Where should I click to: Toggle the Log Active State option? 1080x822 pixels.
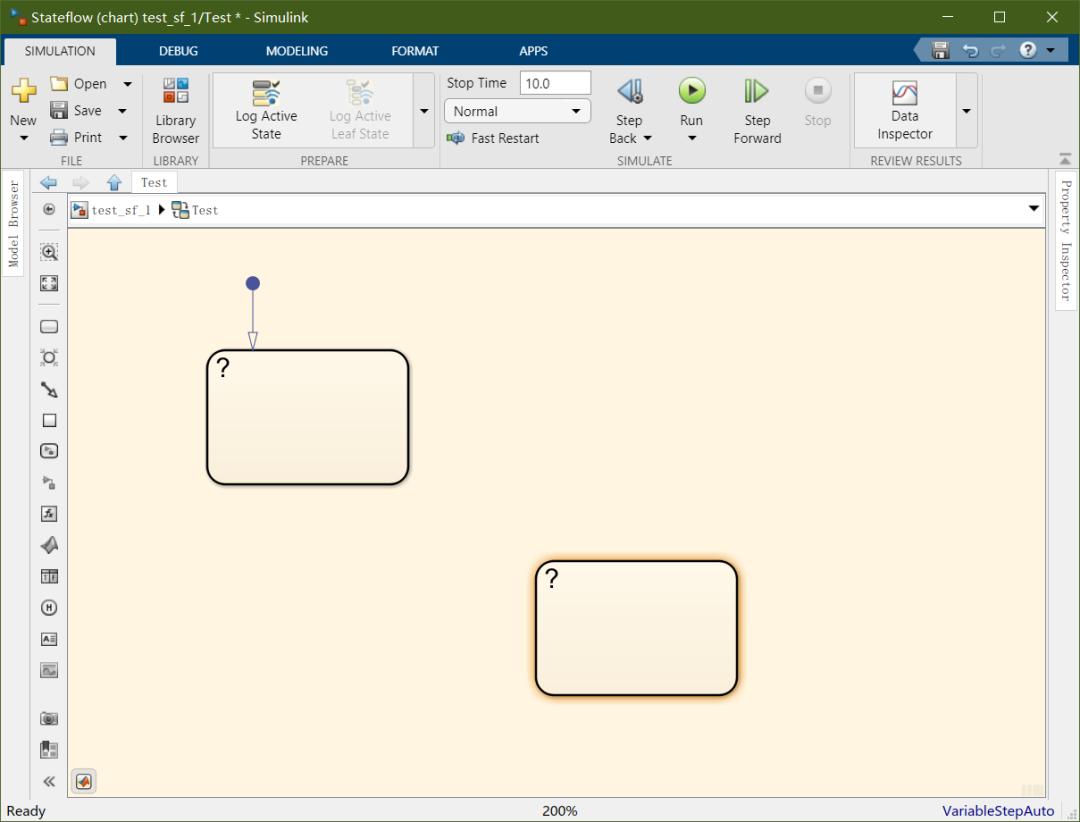[x=266, y=110]
